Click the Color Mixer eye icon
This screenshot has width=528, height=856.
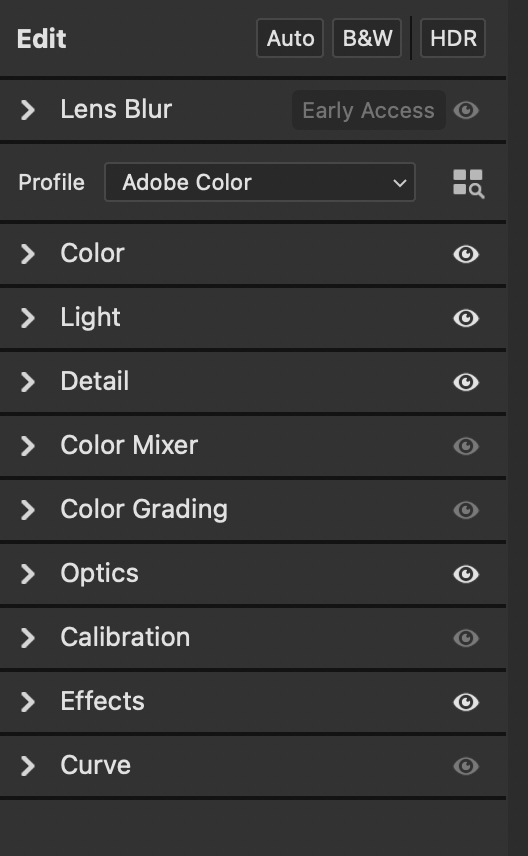pyautogui.click(x=466, y=446)
